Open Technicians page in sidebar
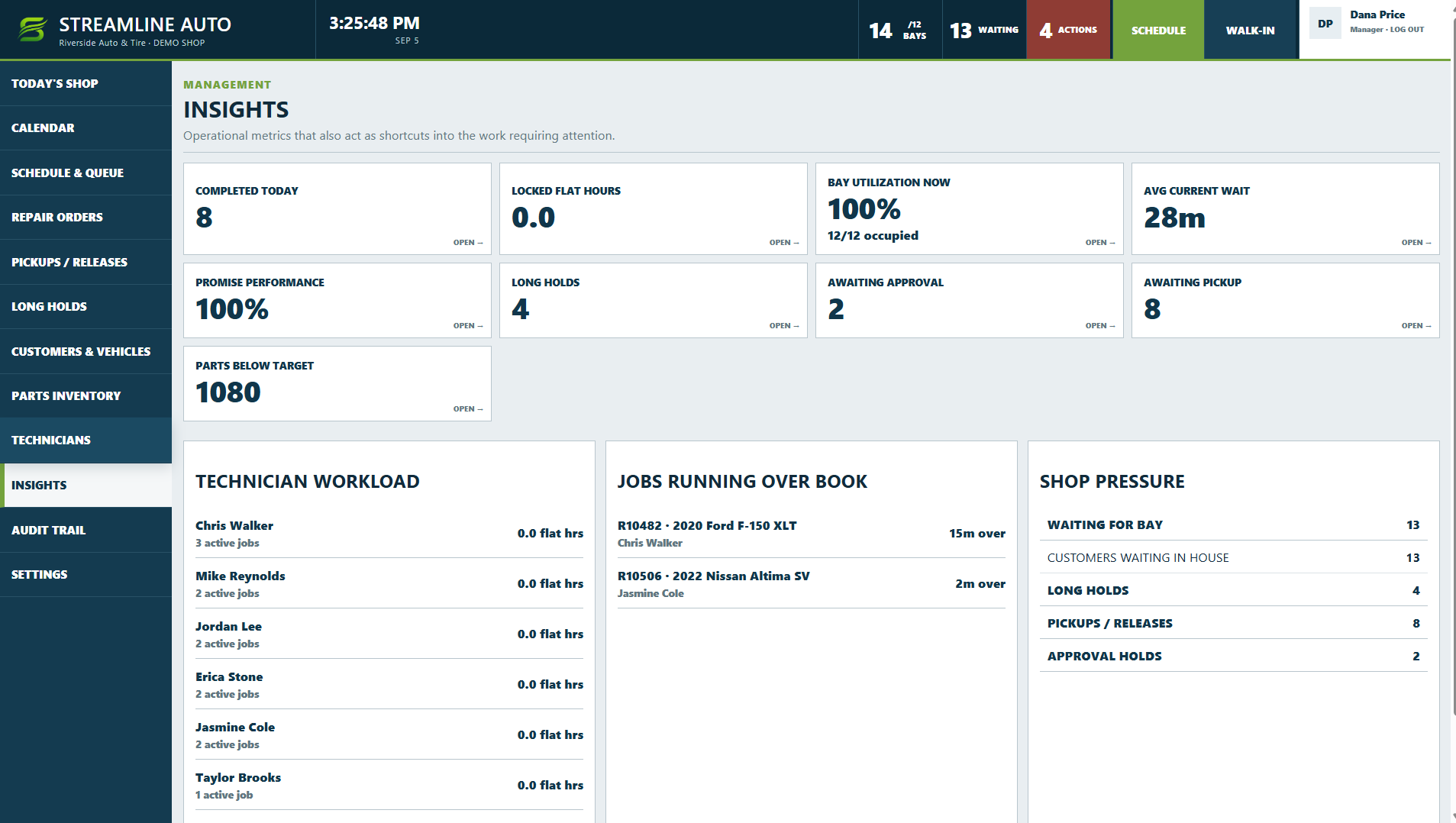The width and height of the screenshot is (1456, 823). click(x=86, y=440)
